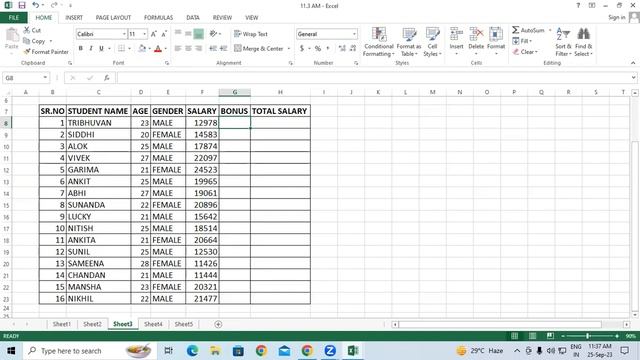Open Find & Select binoculars

(x=583, y=42)
